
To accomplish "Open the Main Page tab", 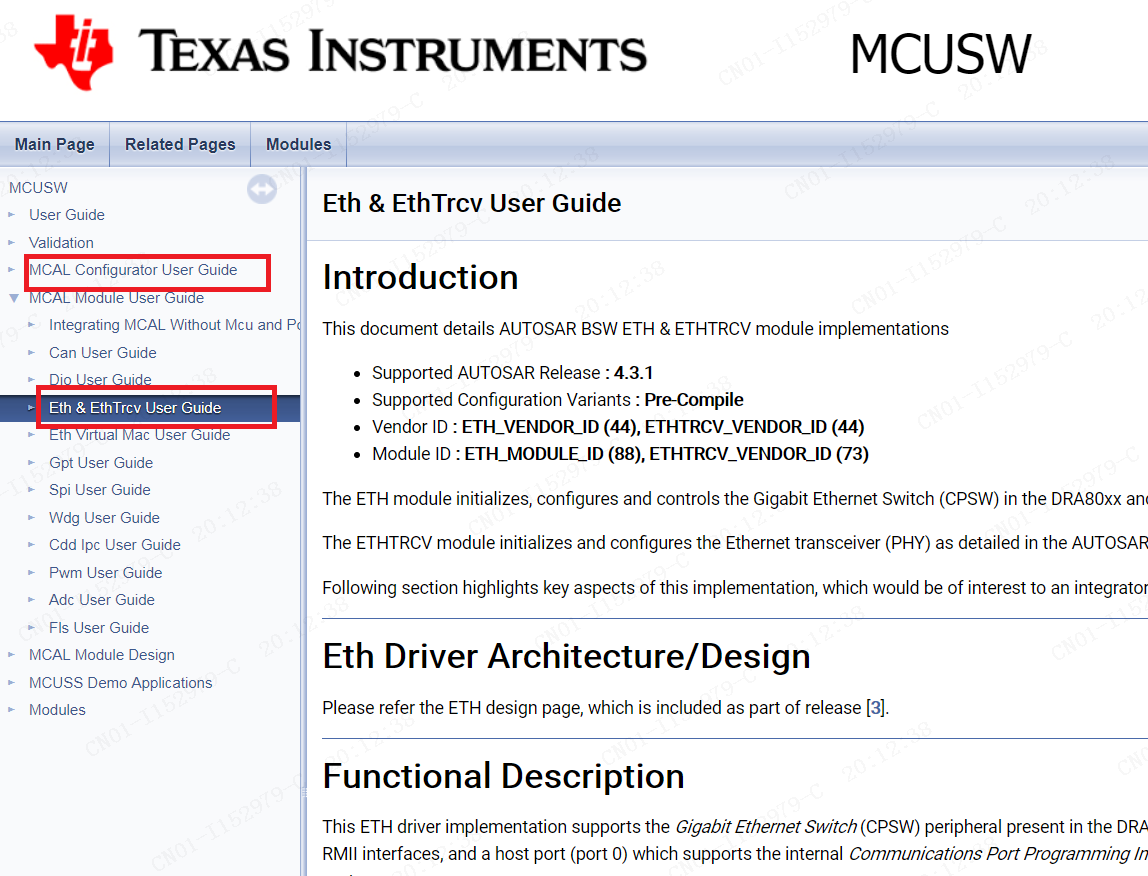I will [x=54, y=143].
